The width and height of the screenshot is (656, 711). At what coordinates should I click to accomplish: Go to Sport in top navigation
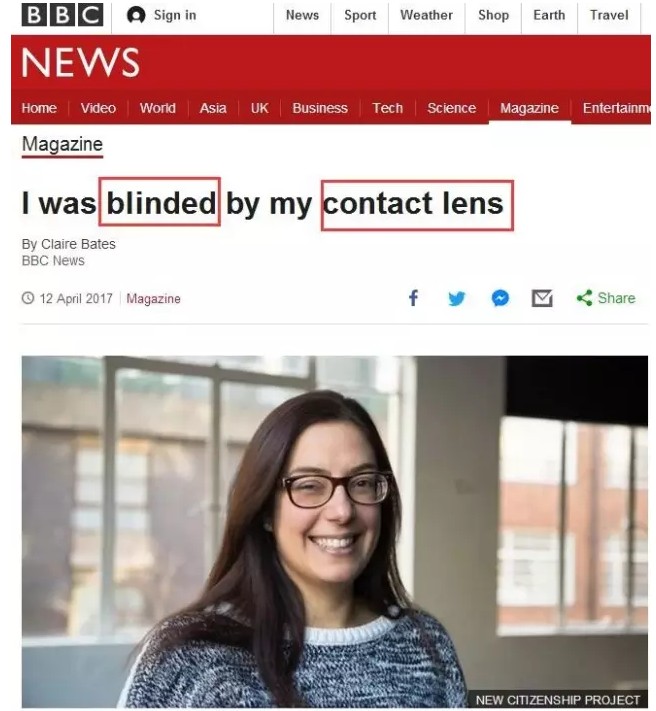point(360,15)
